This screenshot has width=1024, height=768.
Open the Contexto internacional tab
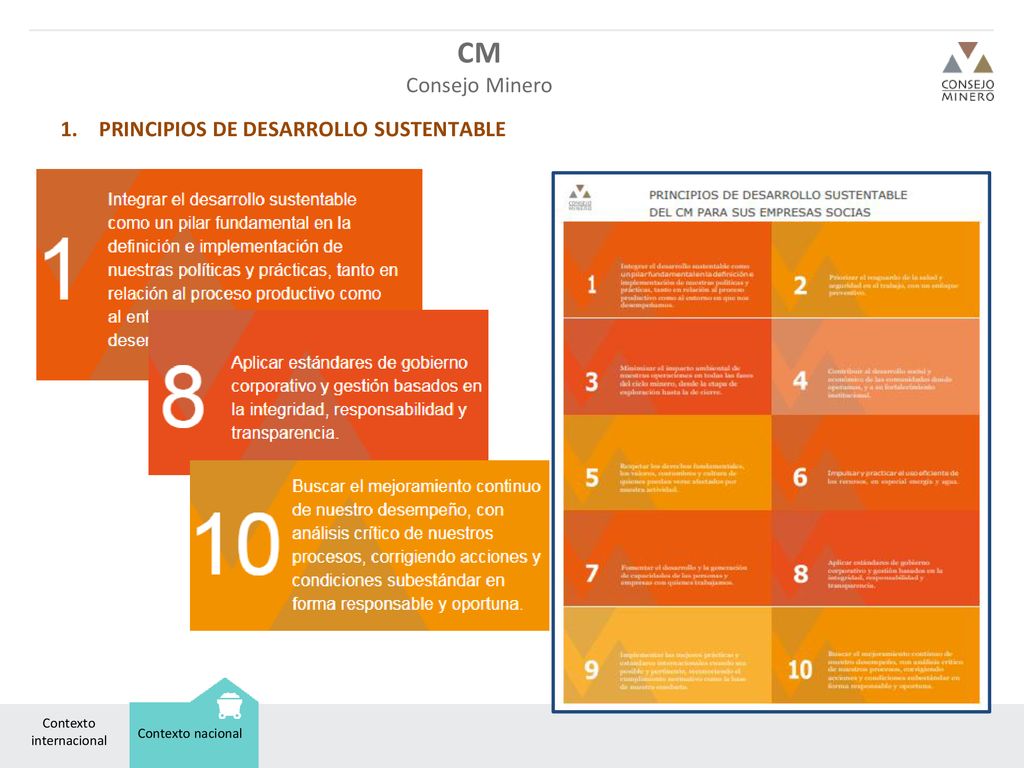coord(69,732)
